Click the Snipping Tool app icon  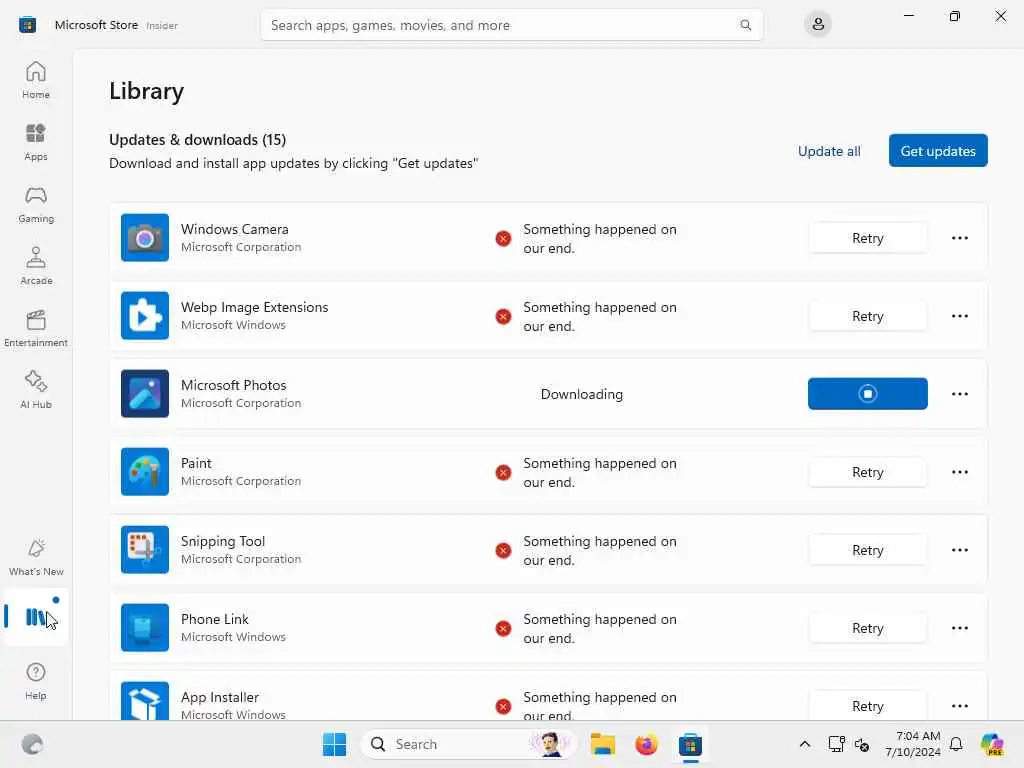pyautogui.click(x=145, y=550)
